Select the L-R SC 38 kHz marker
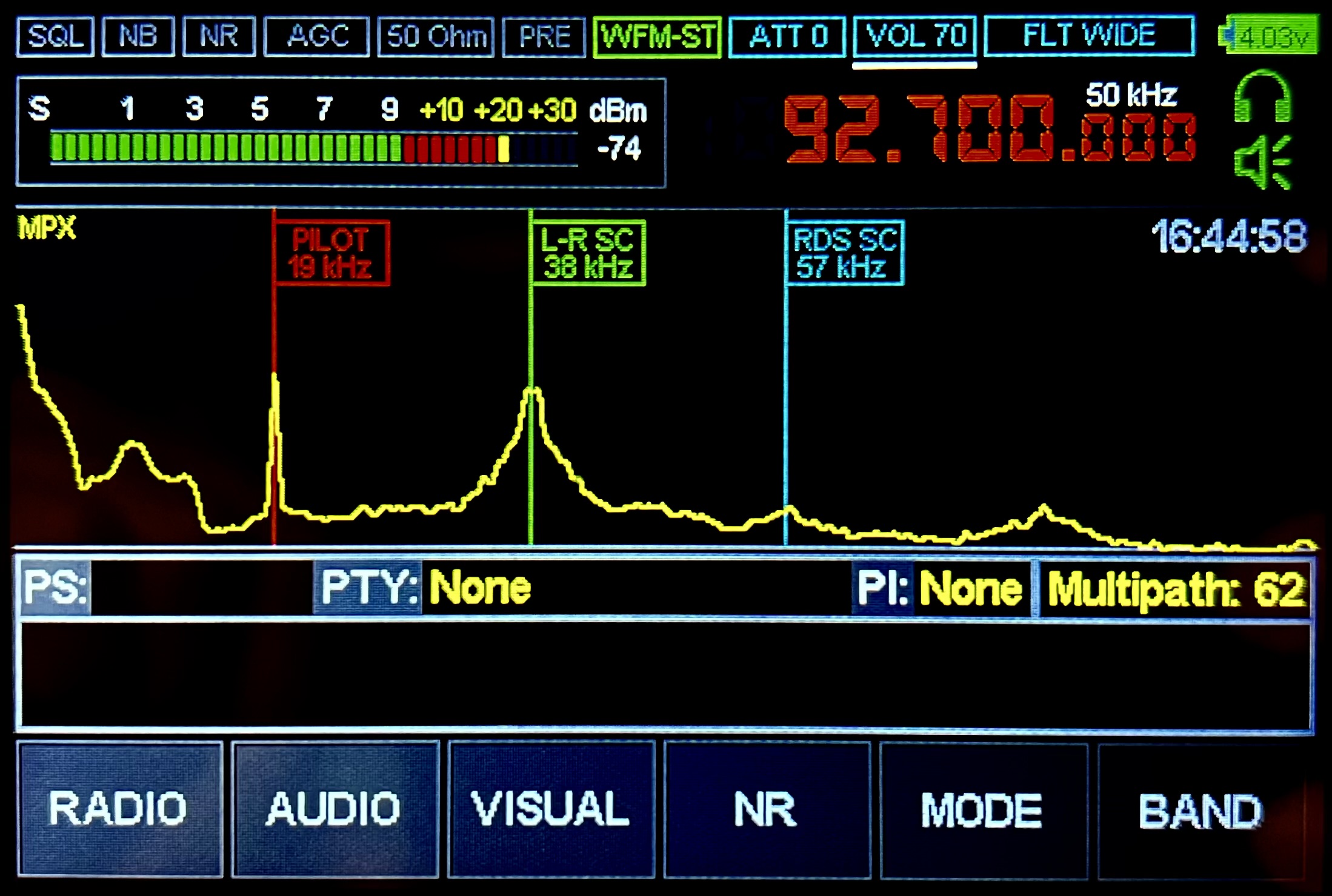Viewport: 1332px width, 896px height. pos(588,253)
